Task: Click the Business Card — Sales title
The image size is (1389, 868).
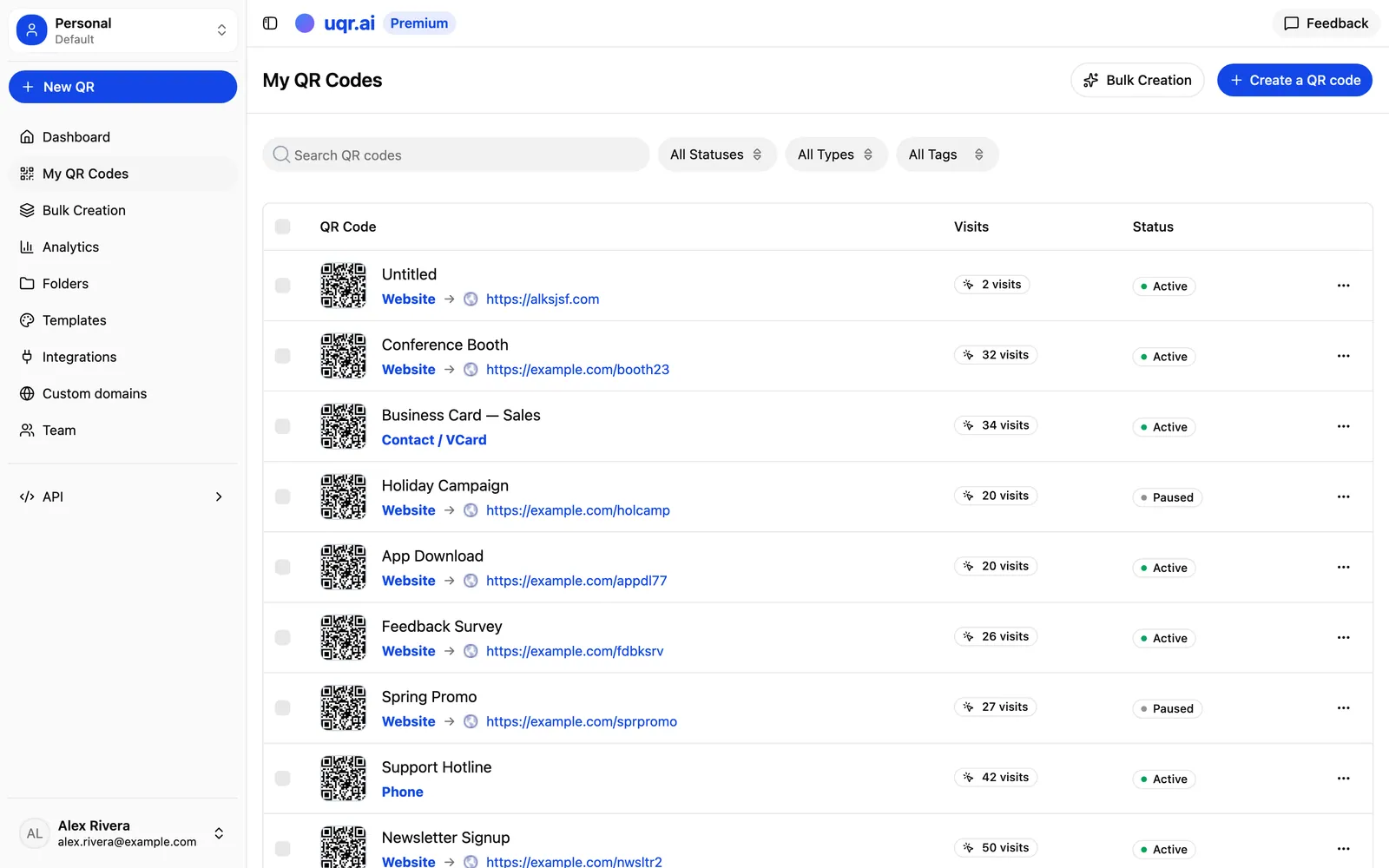Action: point(461,415)
